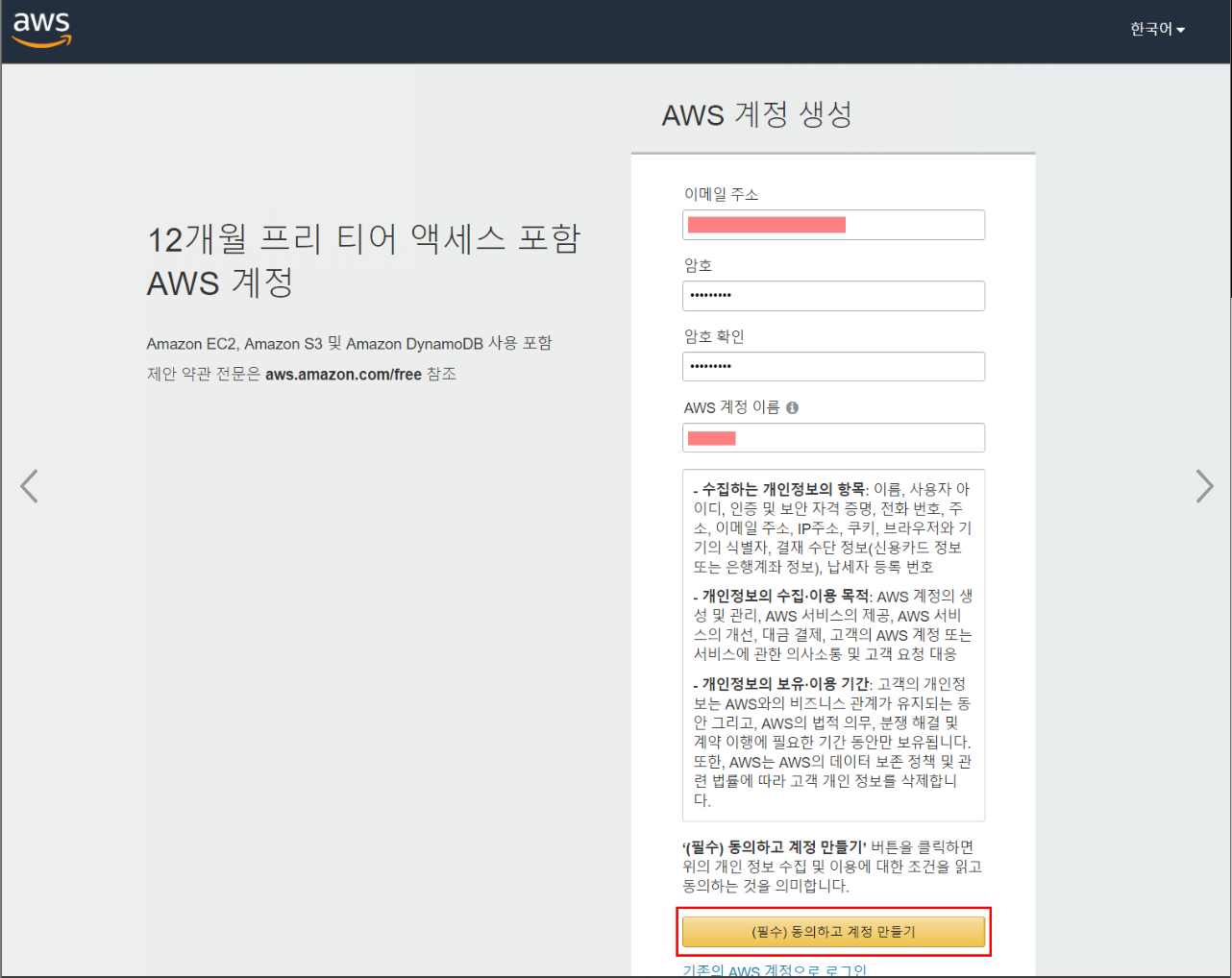Go to next slide with right arrow
The width and height of the screenshot is (1232, 978).
1204,486
